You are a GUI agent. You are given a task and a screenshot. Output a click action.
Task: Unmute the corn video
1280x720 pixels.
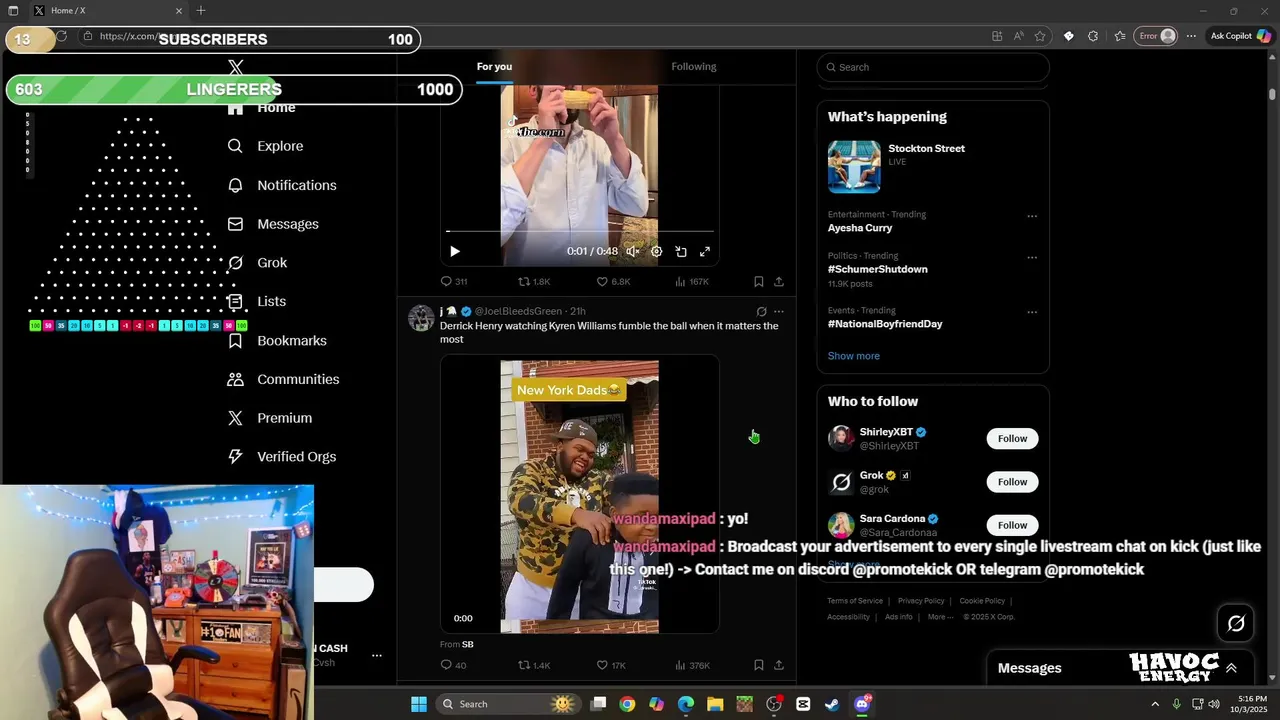(632, 252)
